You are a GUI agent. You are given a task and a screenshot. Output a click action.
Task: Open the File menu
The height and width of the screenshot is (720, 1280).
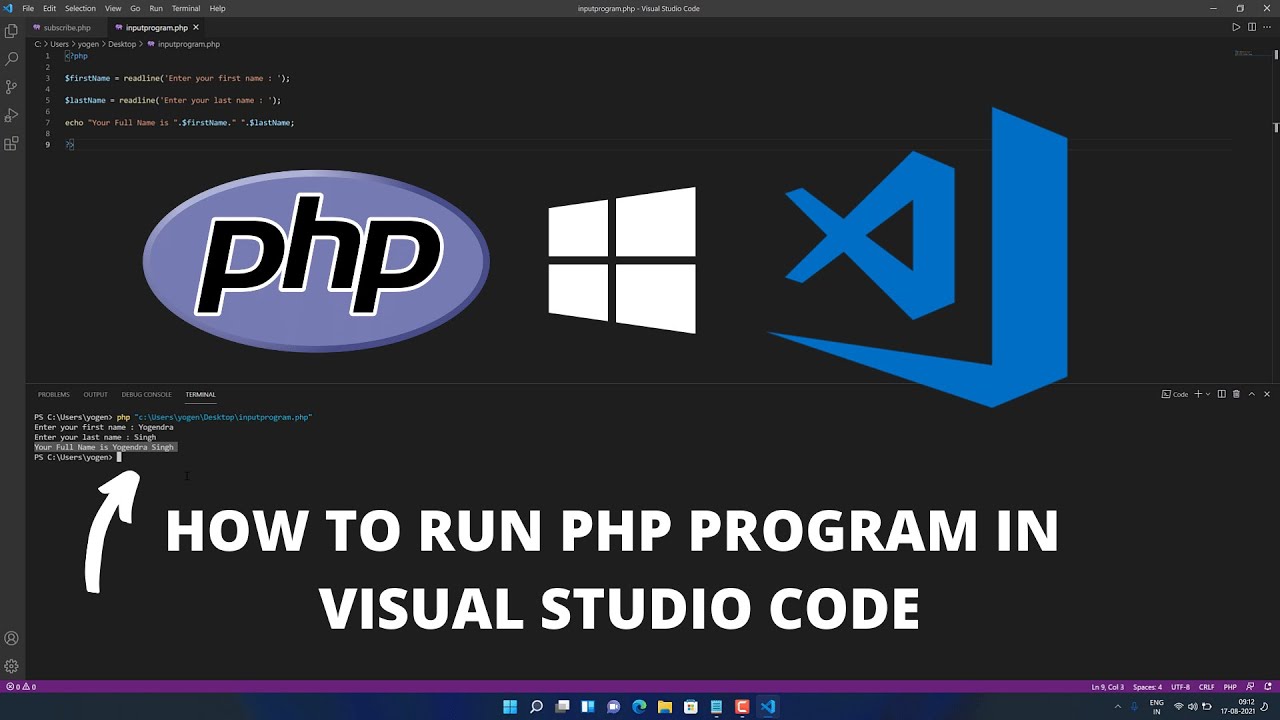click(28, 8)
